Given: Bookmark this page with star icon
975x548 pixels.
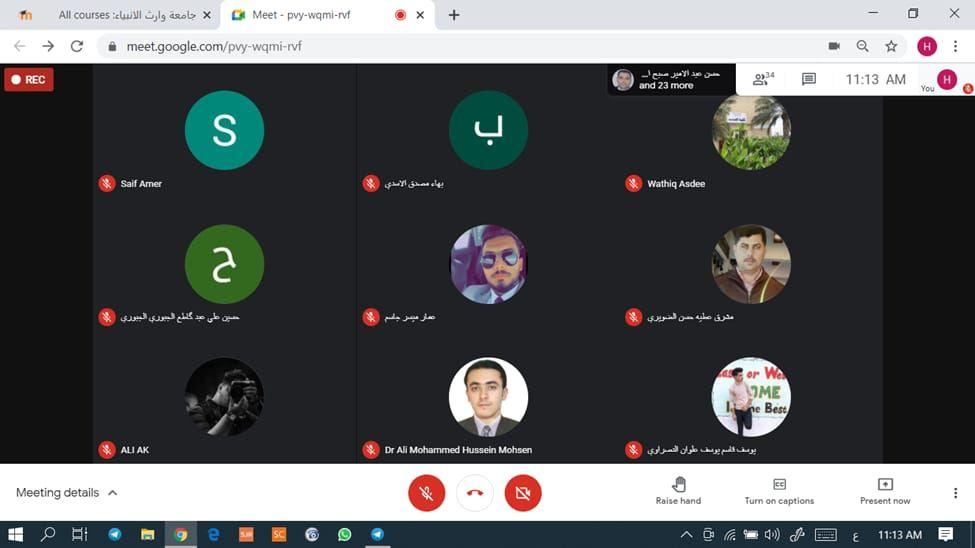Looking at the screenshot, I should point(891,46).
